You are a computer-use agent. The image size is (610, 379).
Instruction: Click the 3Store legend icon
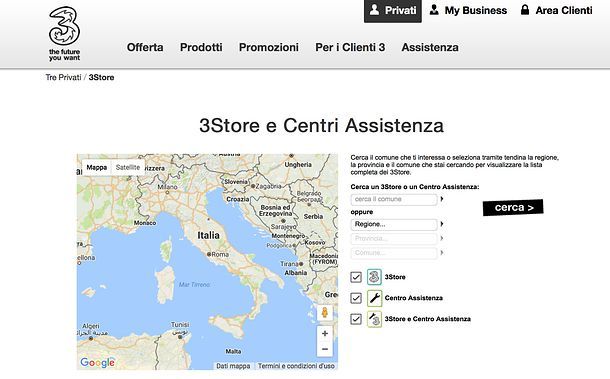(374, 277)
